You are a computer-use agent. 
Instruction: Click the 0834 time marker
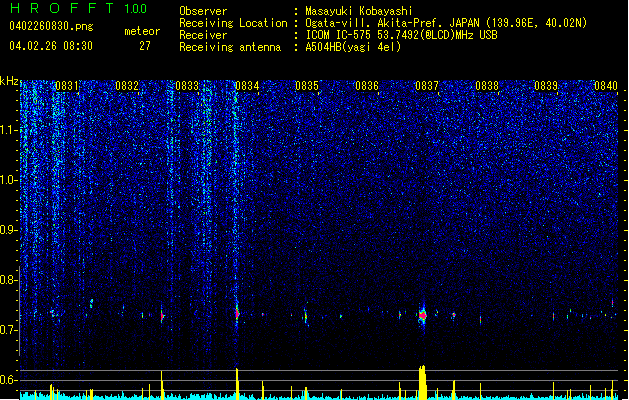pos(247,86)
